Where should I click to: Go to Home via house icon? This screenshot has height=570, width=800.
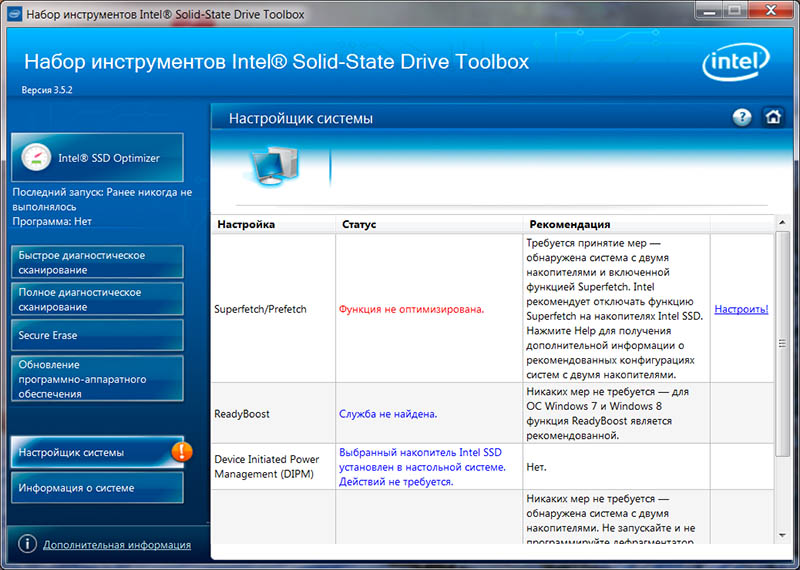pos(772,117)
